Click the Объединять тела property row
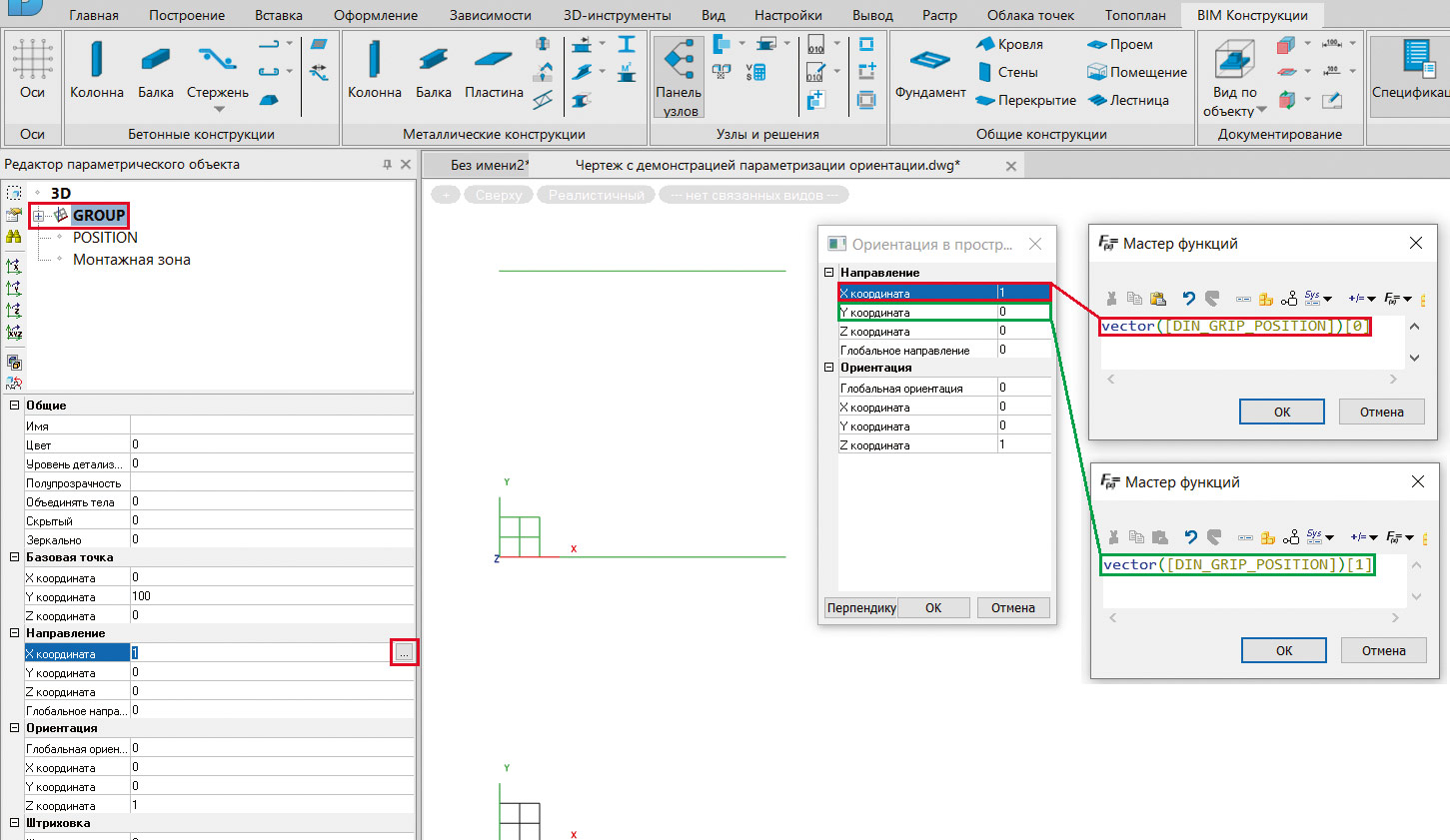 click(x=219, y=501)
